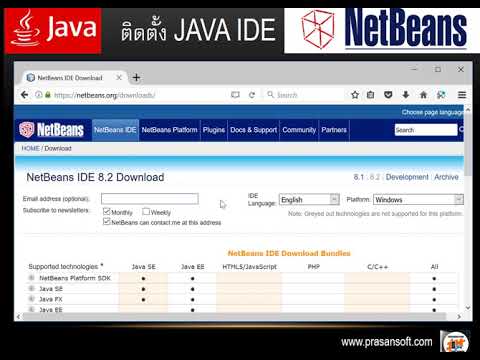Image resolution: width=480 pixels, height=360 pixels.
Task: Click the HTML5/JavaScript column header
Action: (x=249, y=267)
